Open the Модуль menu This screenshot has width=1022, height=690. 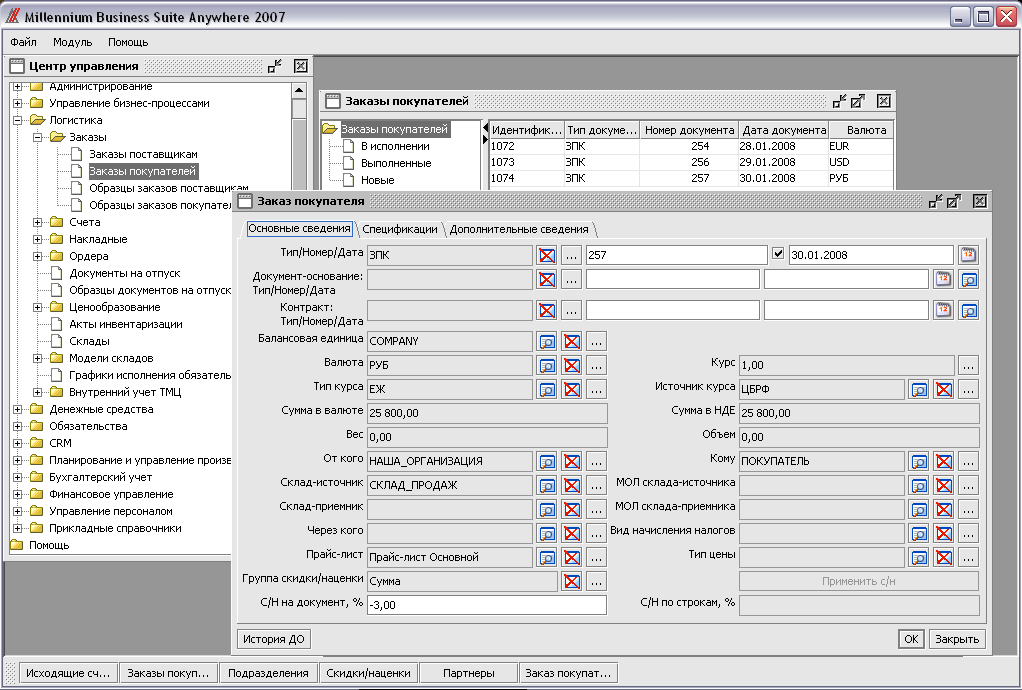pos(72,42)
